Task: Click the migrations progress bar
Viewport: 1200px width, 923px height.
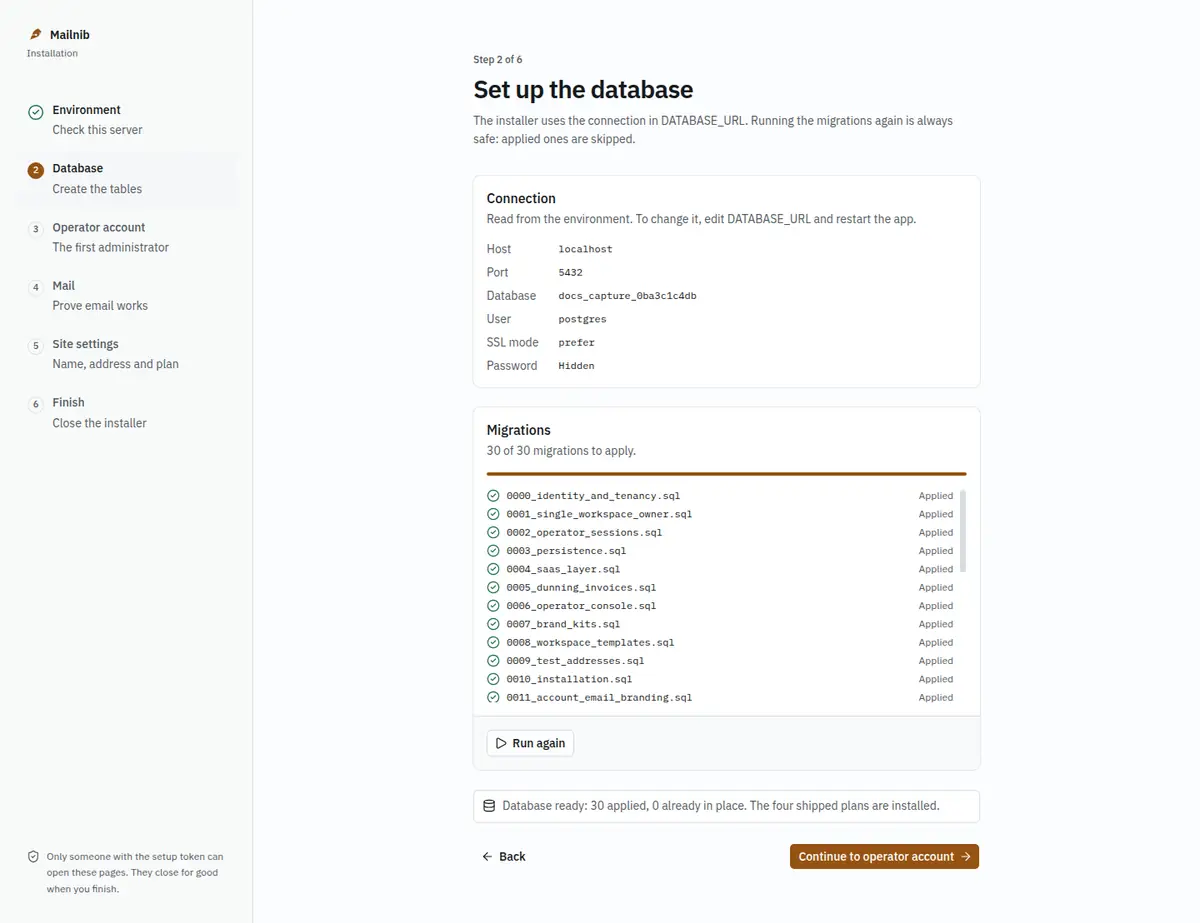Action: pos(726,474)
